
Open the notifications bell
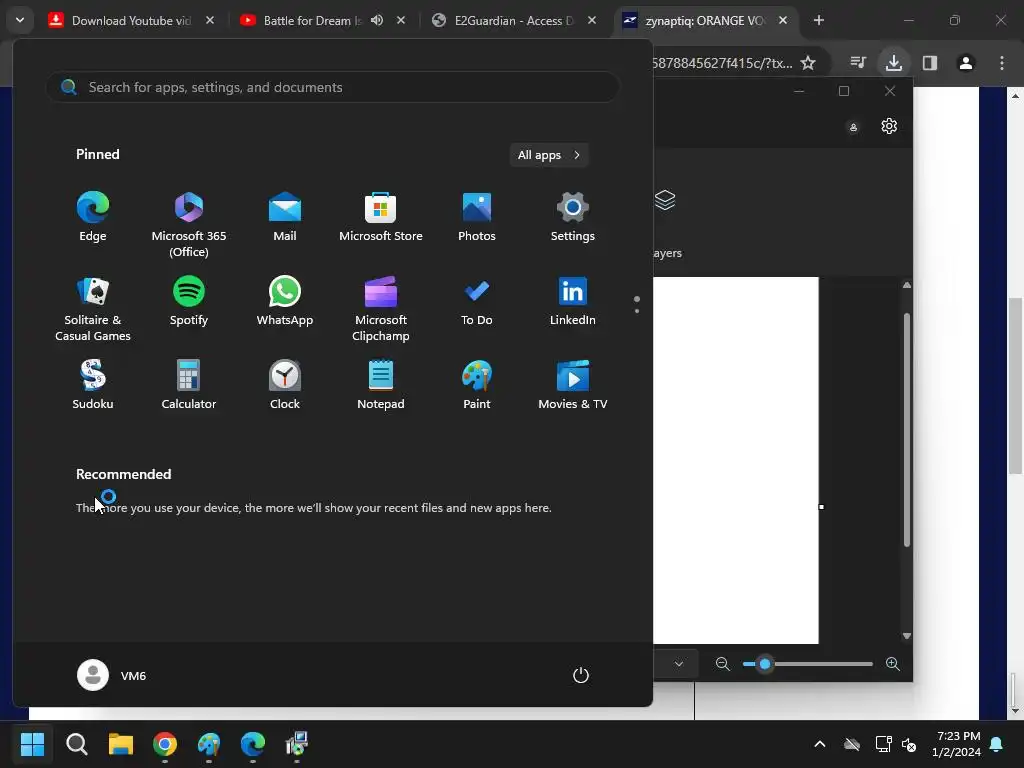[997, 744]
